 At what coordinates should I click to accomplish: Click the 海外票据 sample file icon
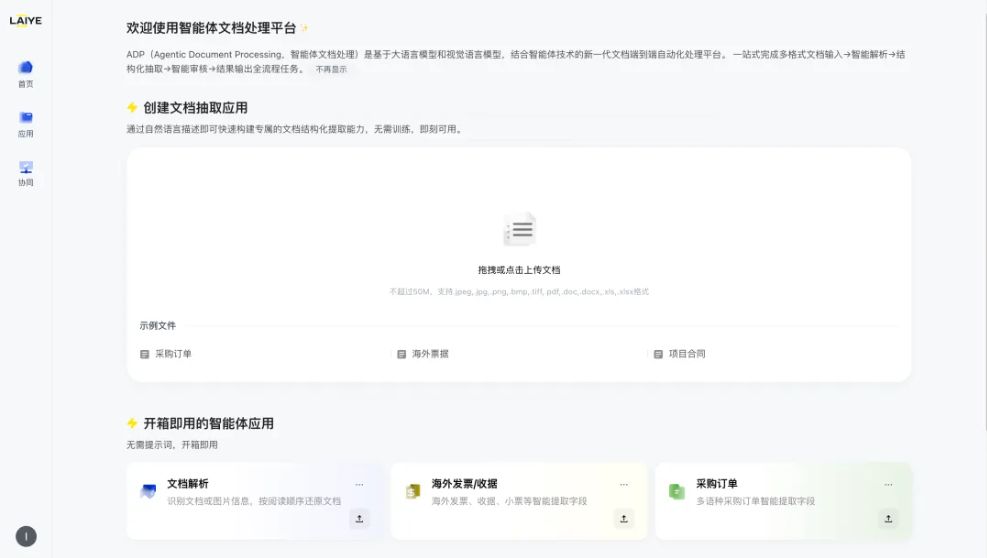[x=402, y=355]
